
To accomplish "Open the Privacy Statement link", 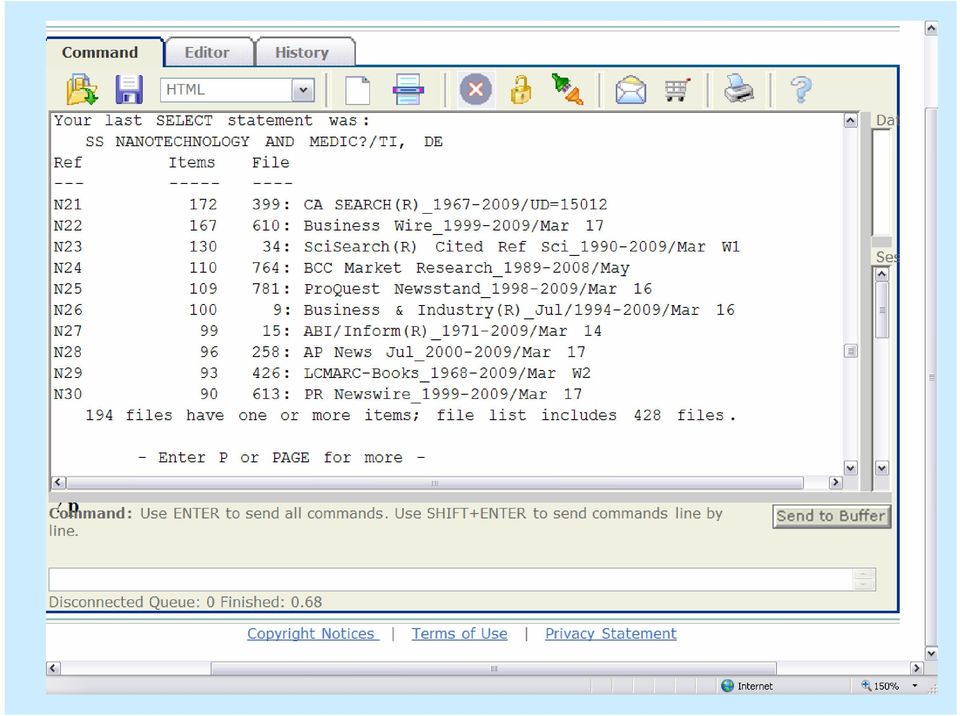I will pos(610,634).
